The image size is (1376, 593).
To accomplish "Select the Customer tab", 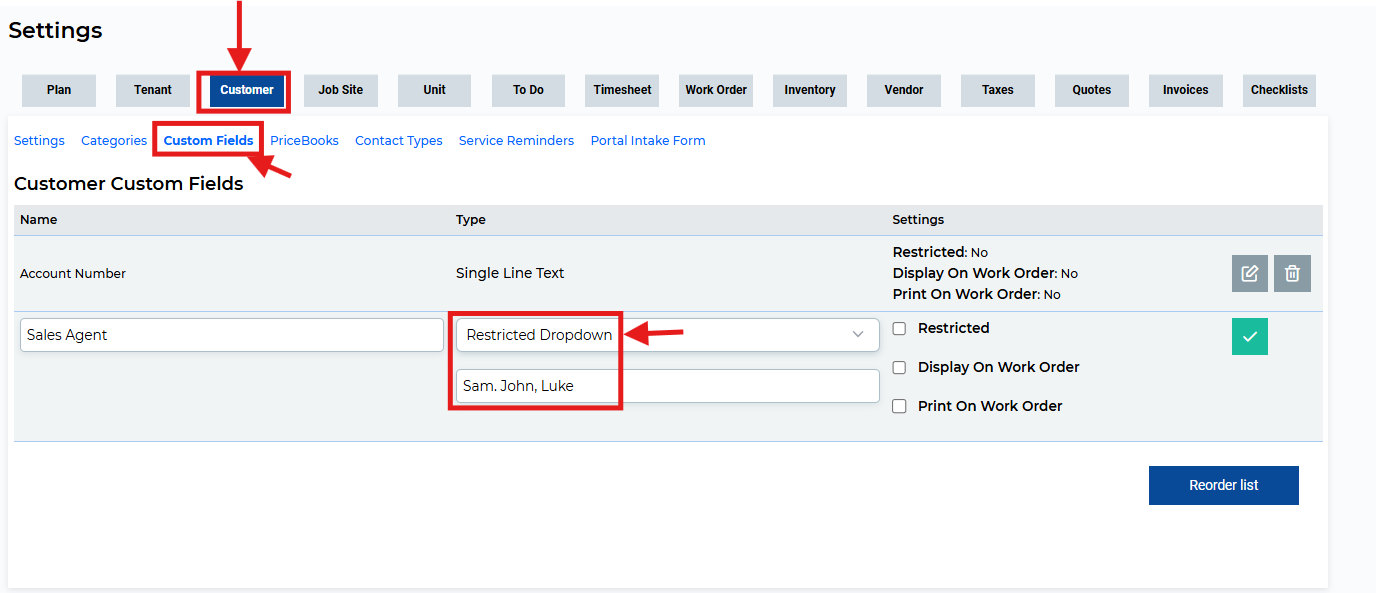I will tap(247, 90).
